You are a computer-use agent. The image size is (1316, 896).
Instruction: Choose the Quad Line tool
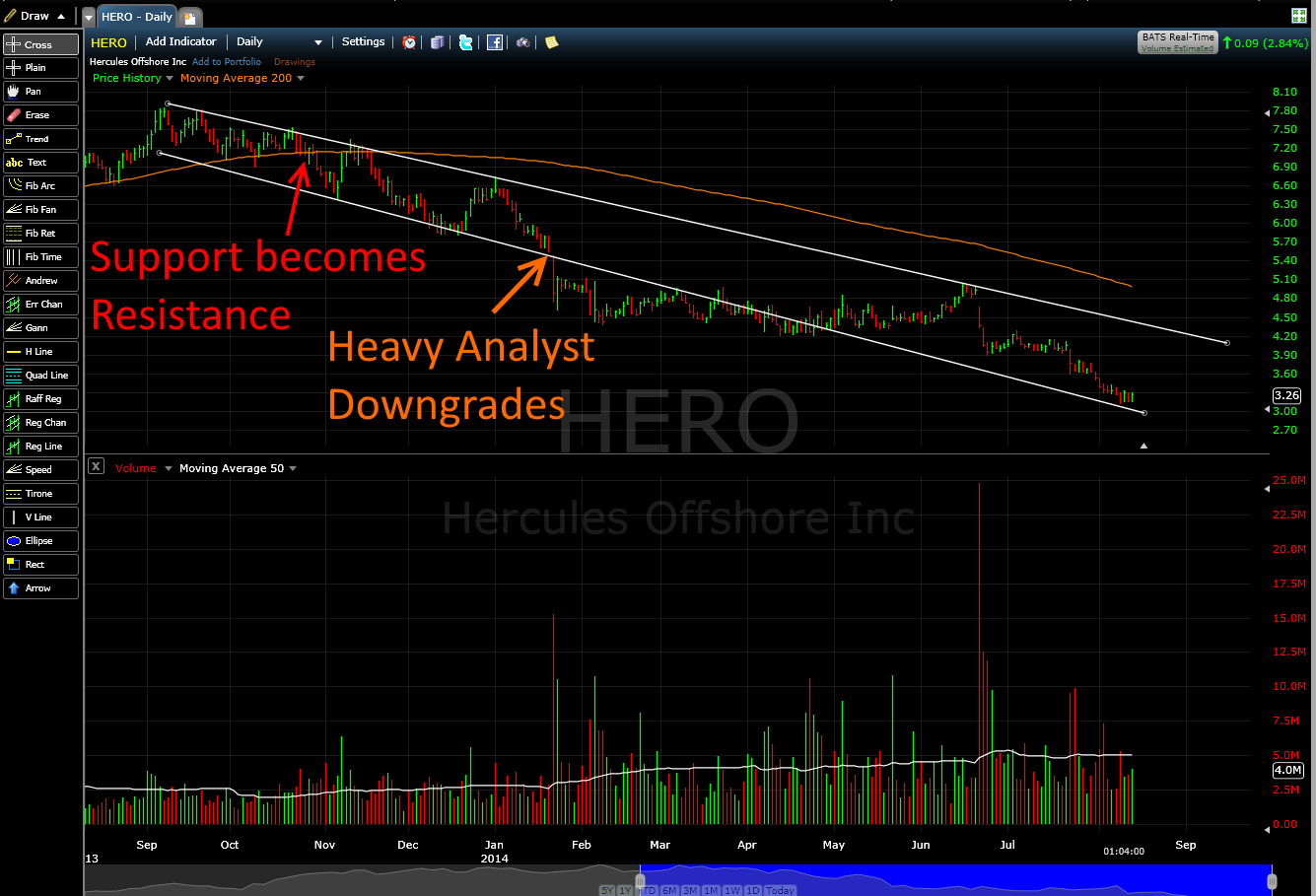click(x=40, y=376)
